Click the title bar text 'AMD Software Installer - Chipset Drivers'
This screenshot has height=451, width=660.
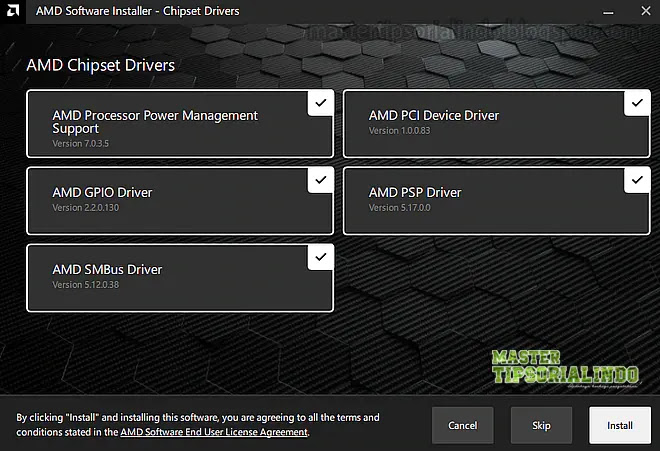click(138, 11)
